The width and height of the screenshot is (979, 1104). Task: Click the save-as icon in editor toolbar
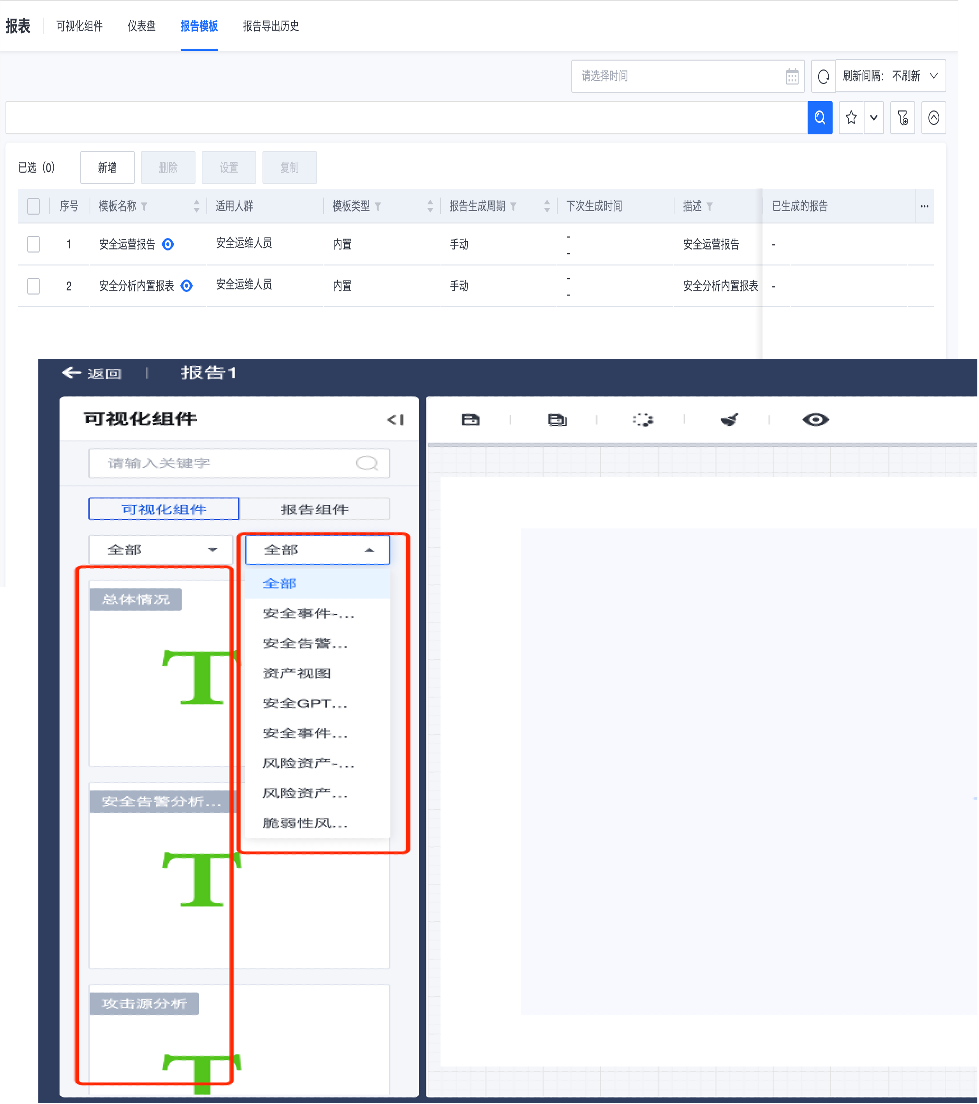tap(557, 420)
